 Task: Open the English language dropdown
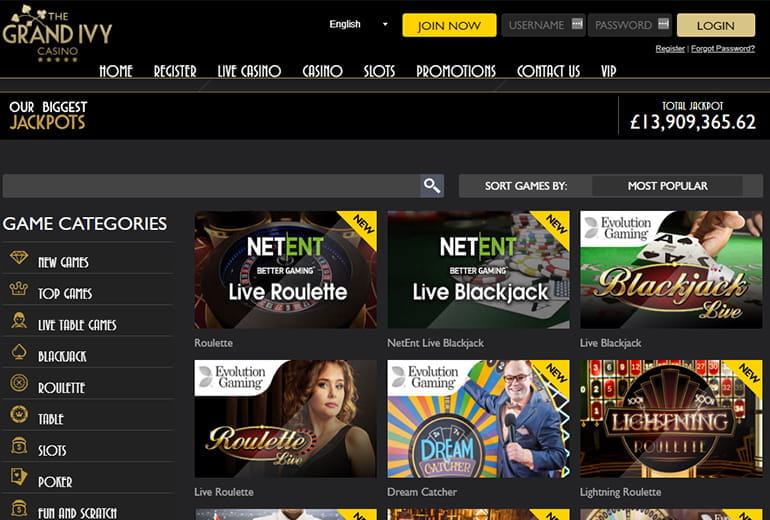[358, 24]
